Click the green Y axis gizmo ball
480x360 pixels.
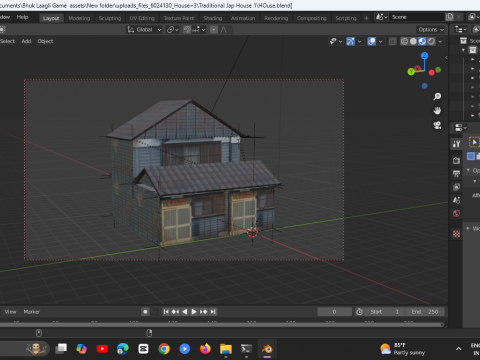pos(411,72)
